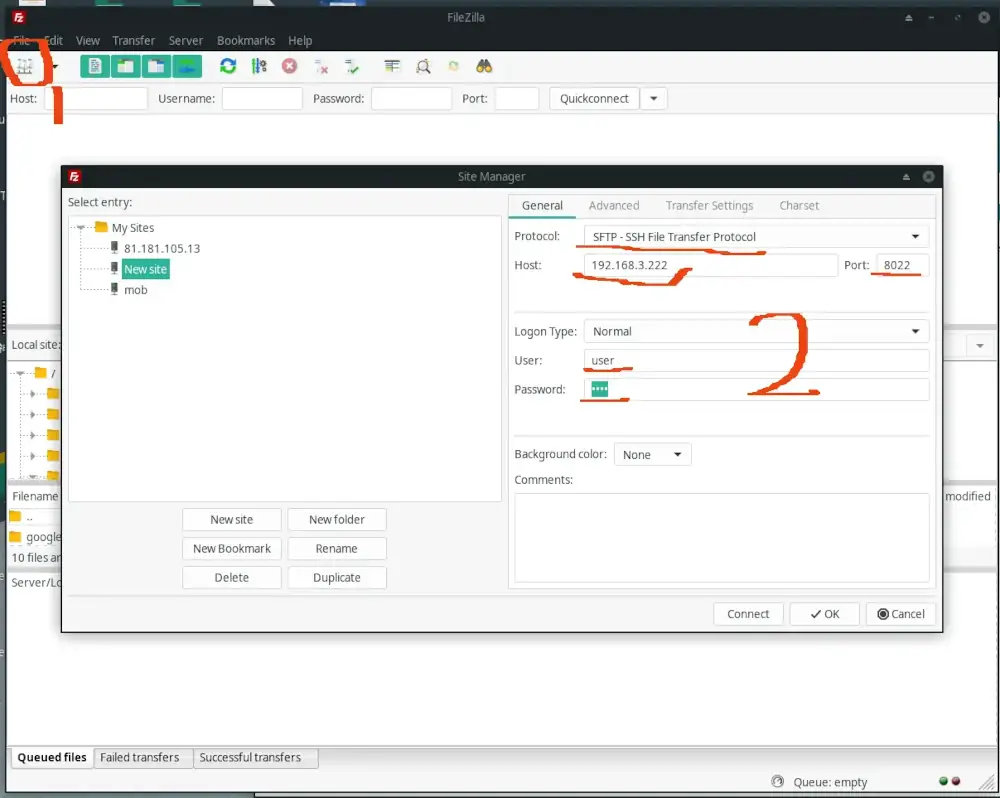Click the Duplicate button
The width and height of the screenshot is (1000, 798).
tap(337, 578)
